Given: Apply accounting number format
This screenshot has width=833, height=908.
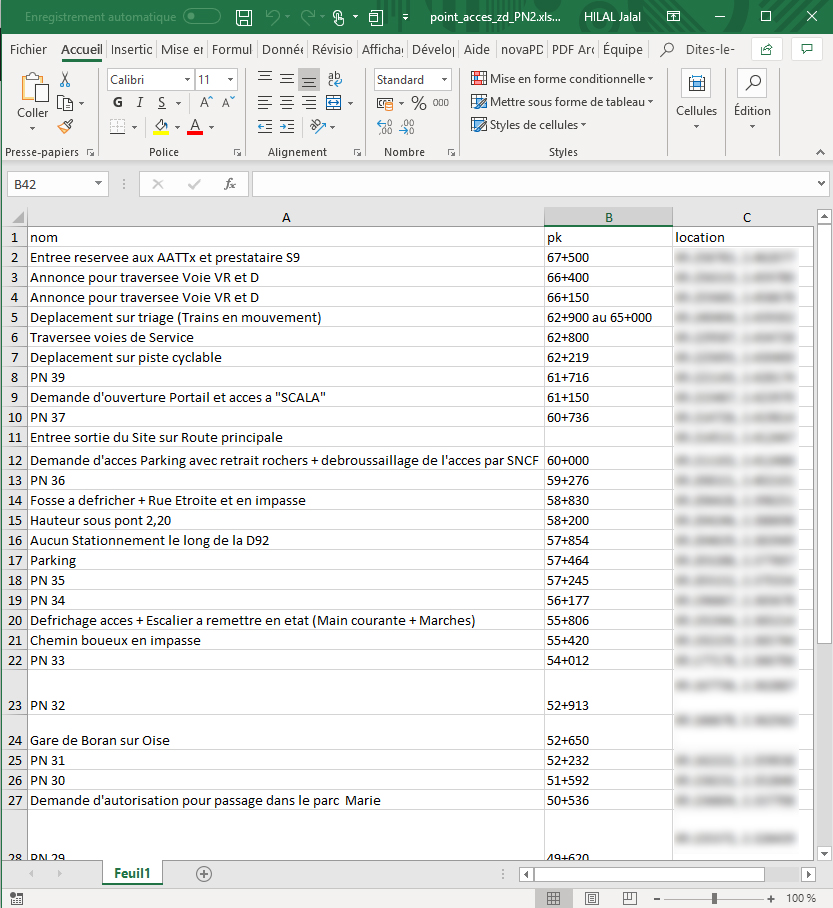Looking at the screenshot, I should click(385, 104).
